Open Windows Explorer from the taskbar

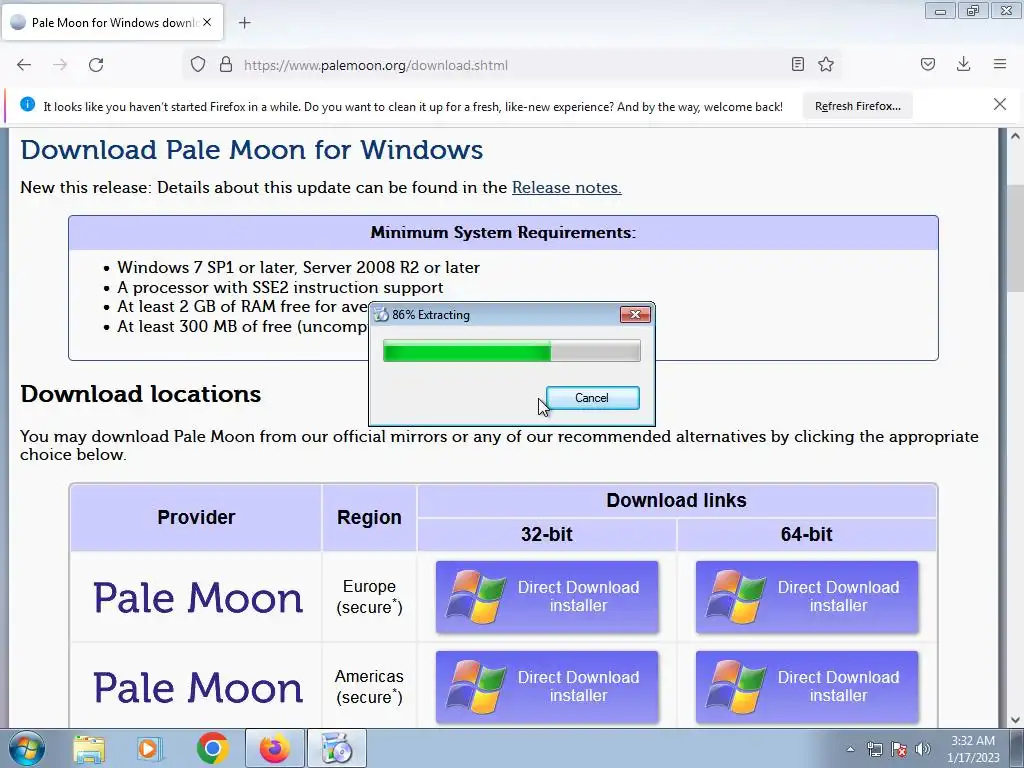pos(89,748)
